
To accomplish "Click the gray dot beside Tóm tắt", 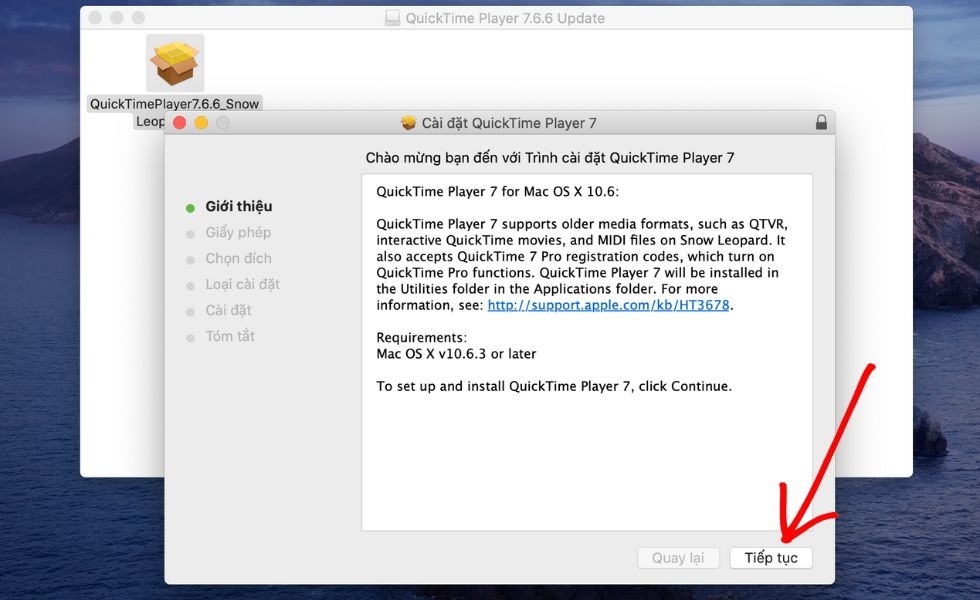I will point(190,336).
